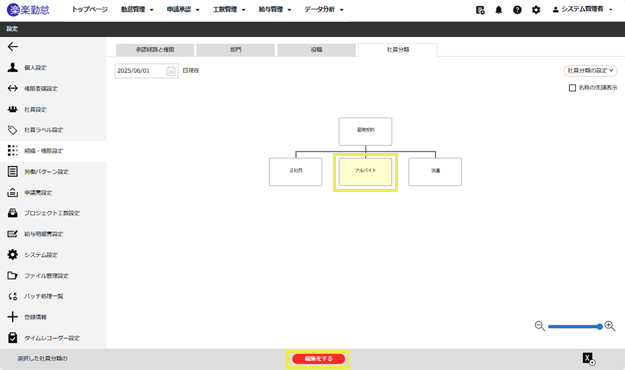The height and width of the screenshot is (370, 625).
Task: Open タイムレコーダー設定 via its clipboard icon
Action: [13, 338]
